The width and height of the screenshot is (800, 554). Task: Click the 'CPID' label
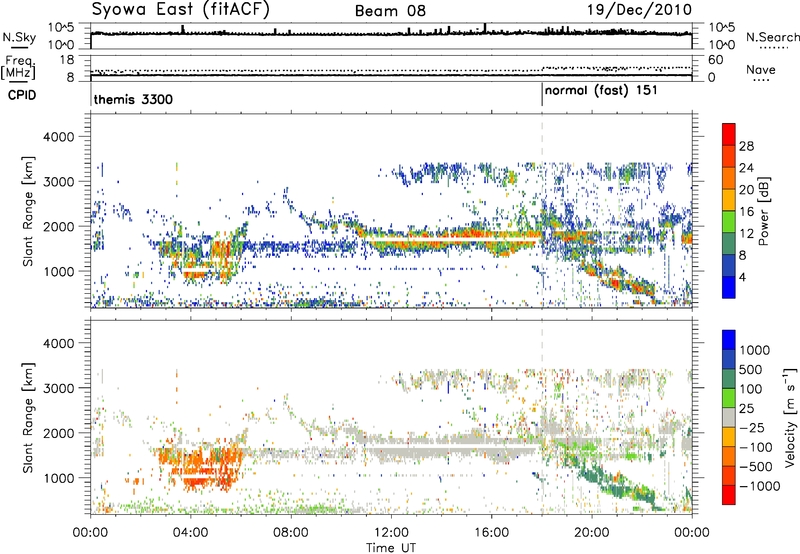pos(22,95)
